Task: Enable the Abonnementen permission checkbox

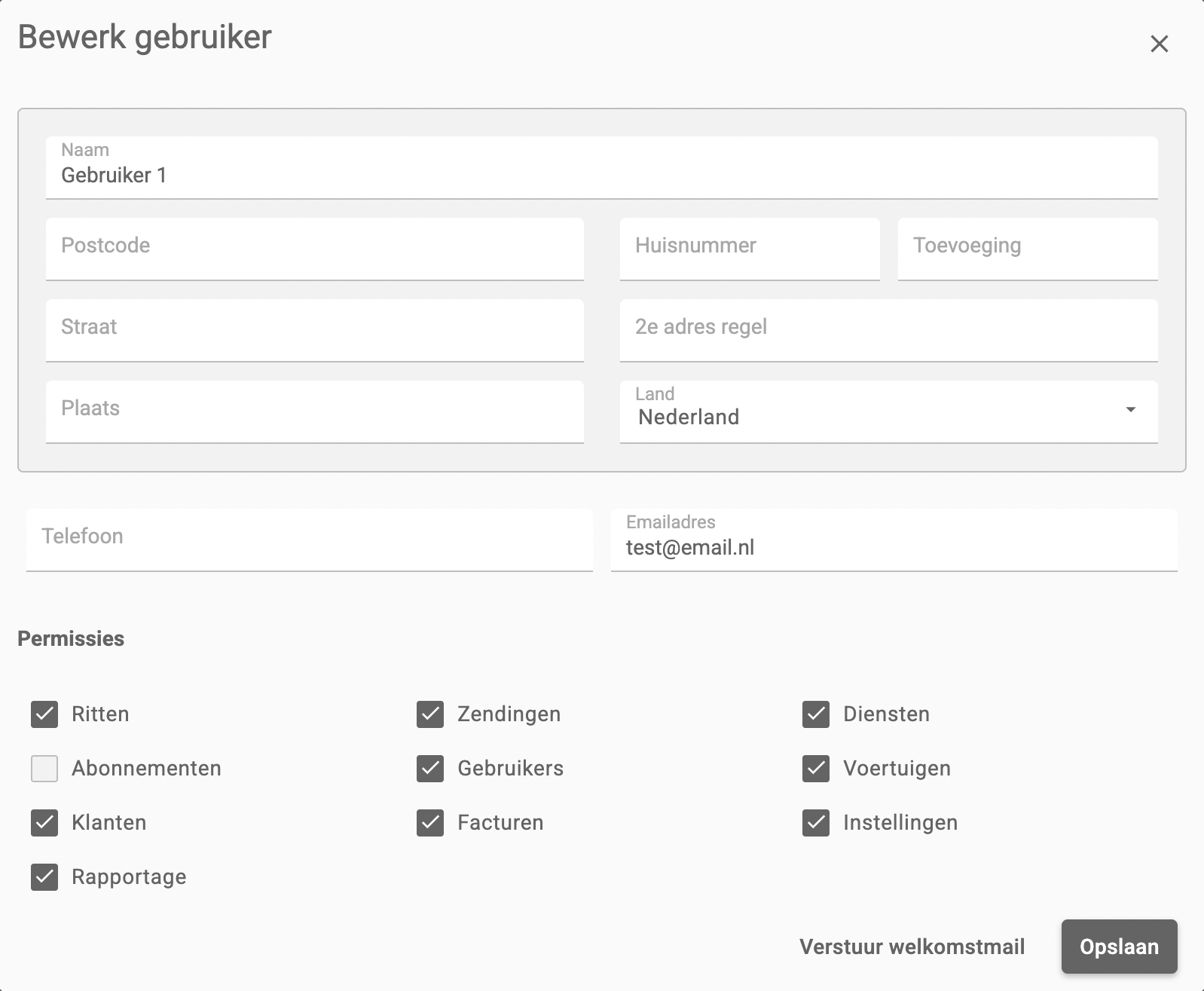Action: coord(44,768)
